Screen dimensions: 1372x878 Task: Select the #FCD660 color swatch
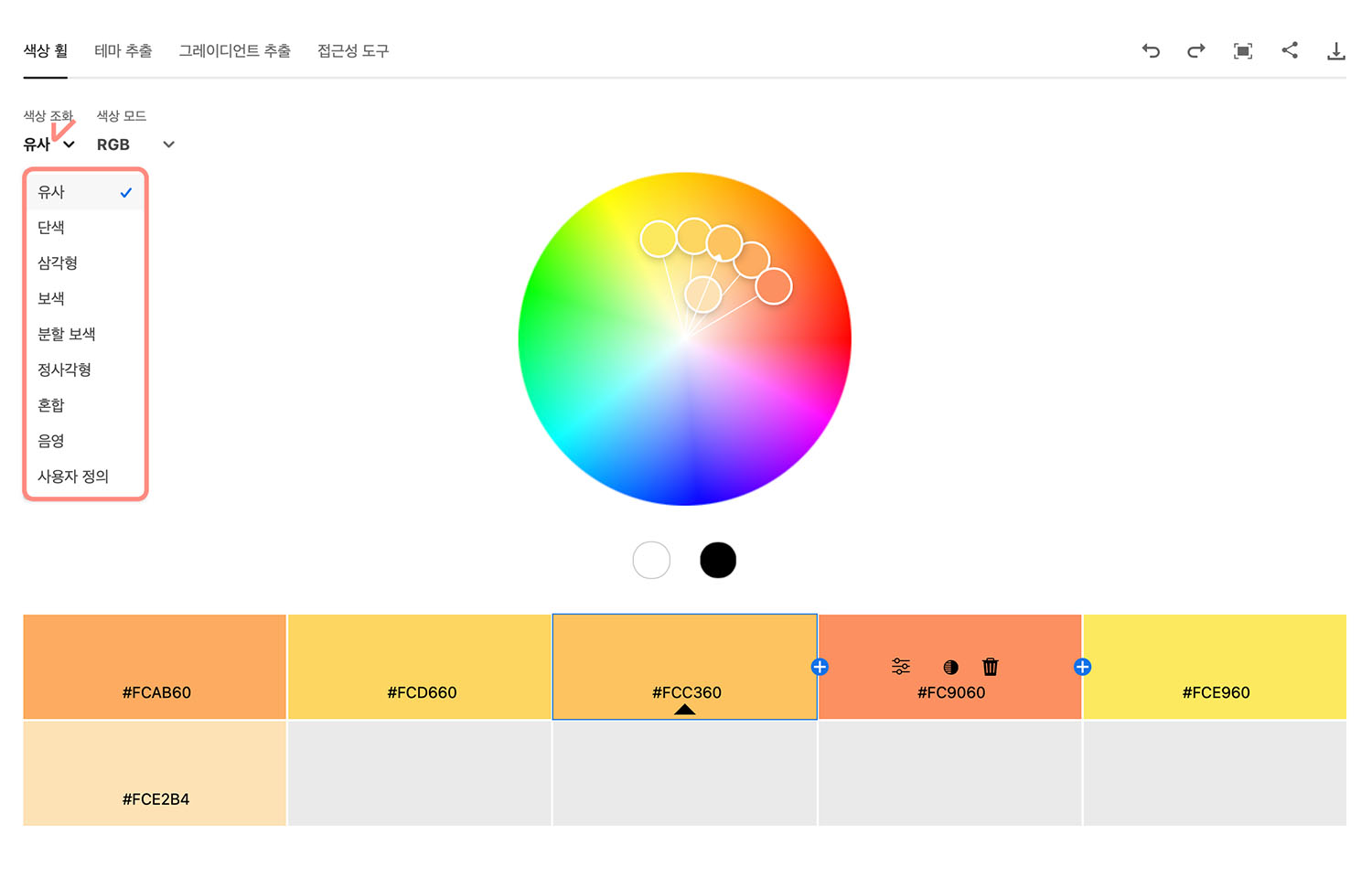coord(420,667)
